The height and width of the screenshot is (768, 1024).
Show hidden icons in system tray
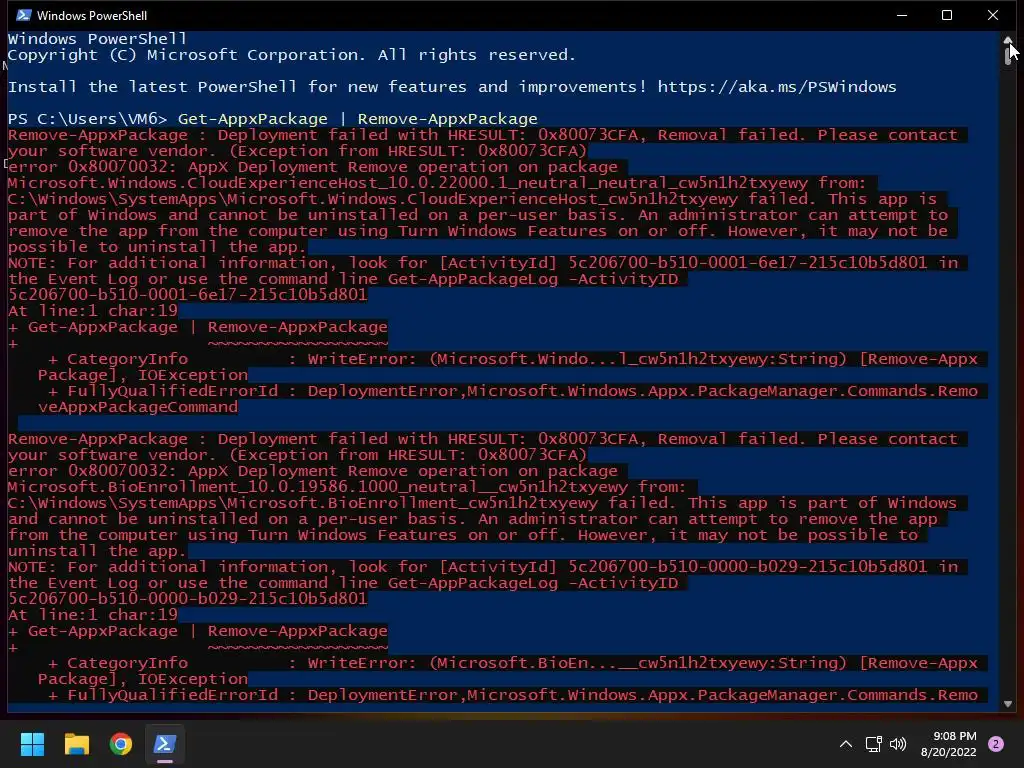click(x=846, y=744)
